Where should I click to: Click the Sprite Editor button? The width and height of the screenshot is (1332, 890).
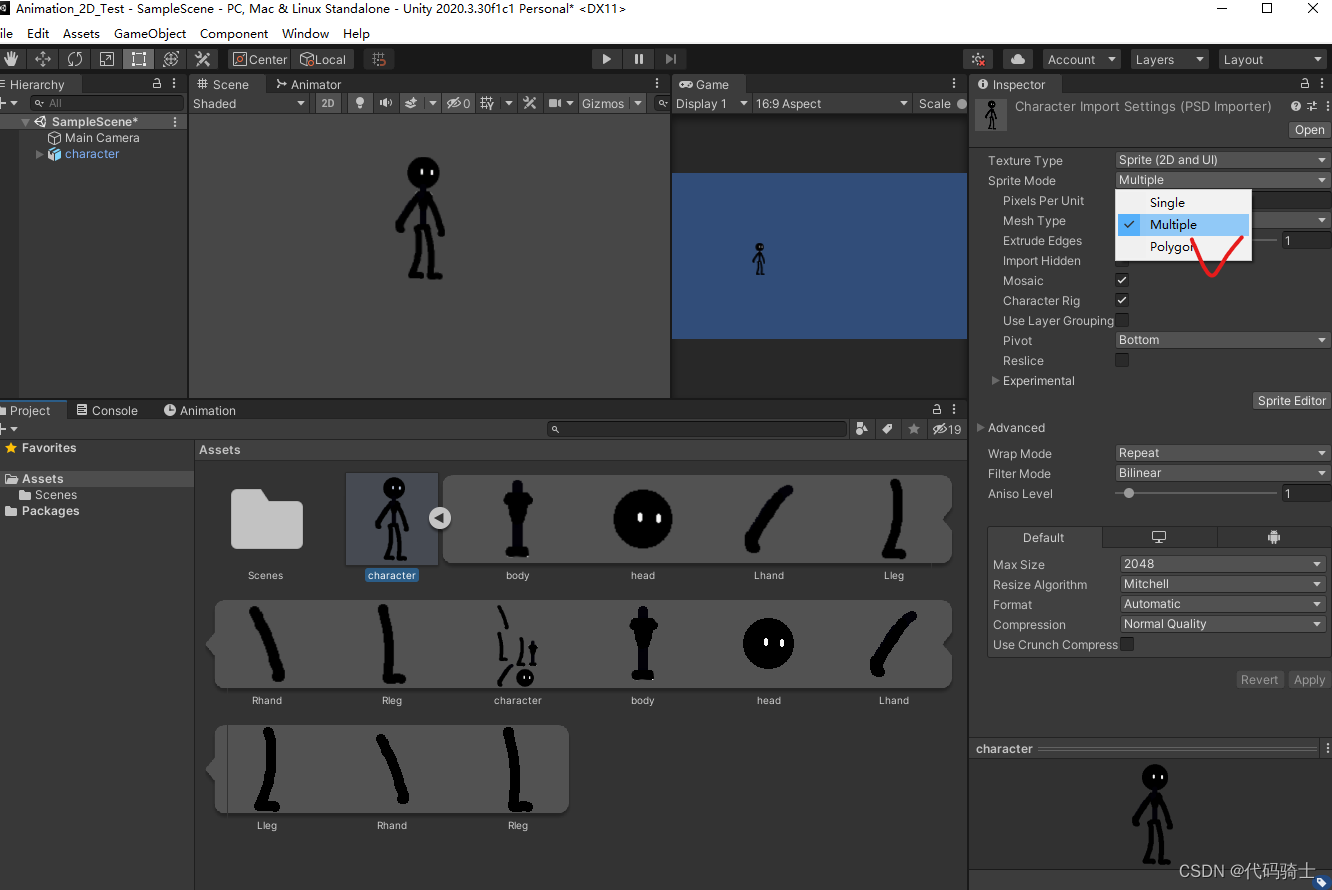coord(1290,400)
